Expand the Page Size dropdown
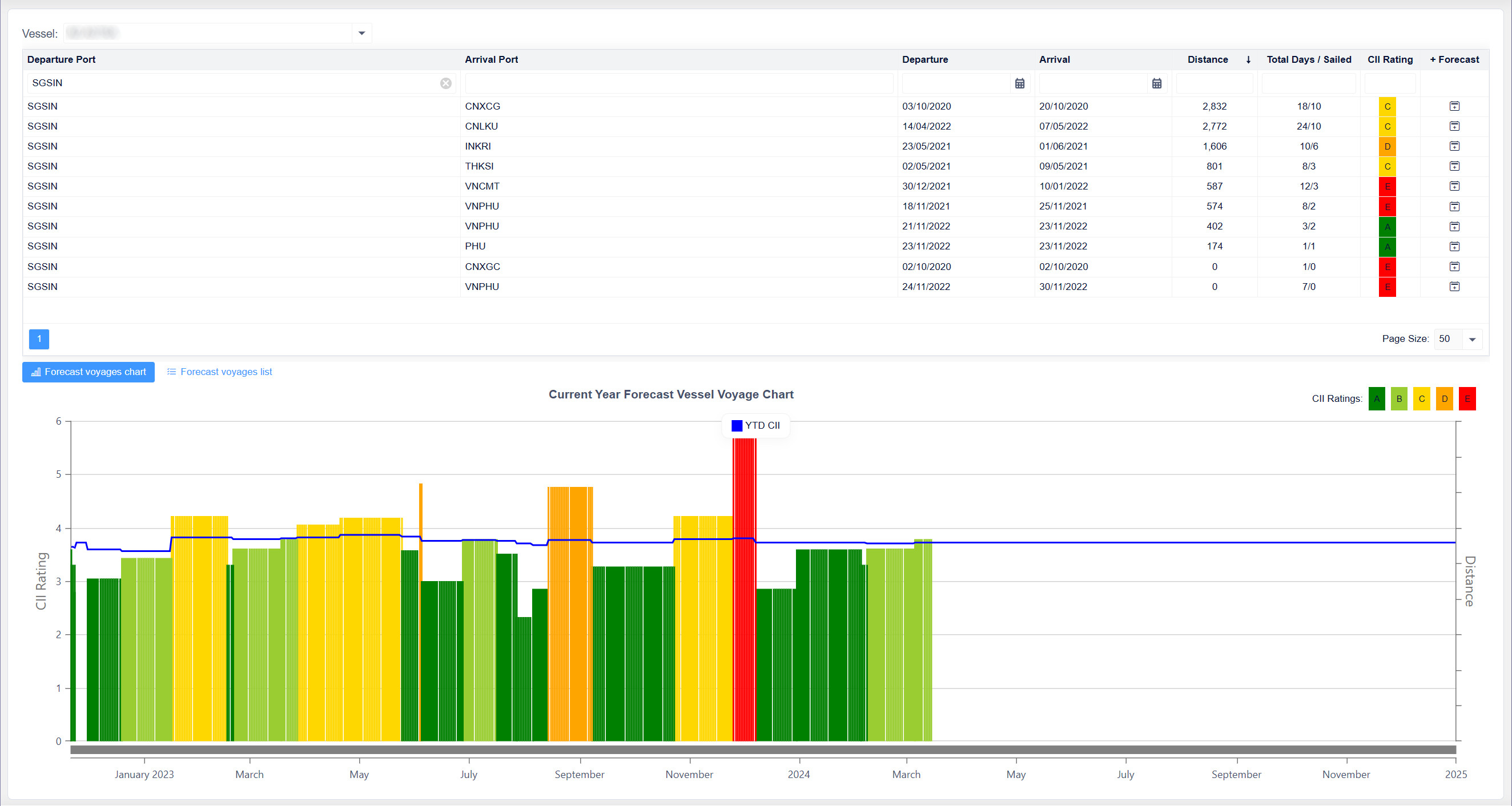The height and width of the screenshot is (806, 1512). pos(1471,339)
